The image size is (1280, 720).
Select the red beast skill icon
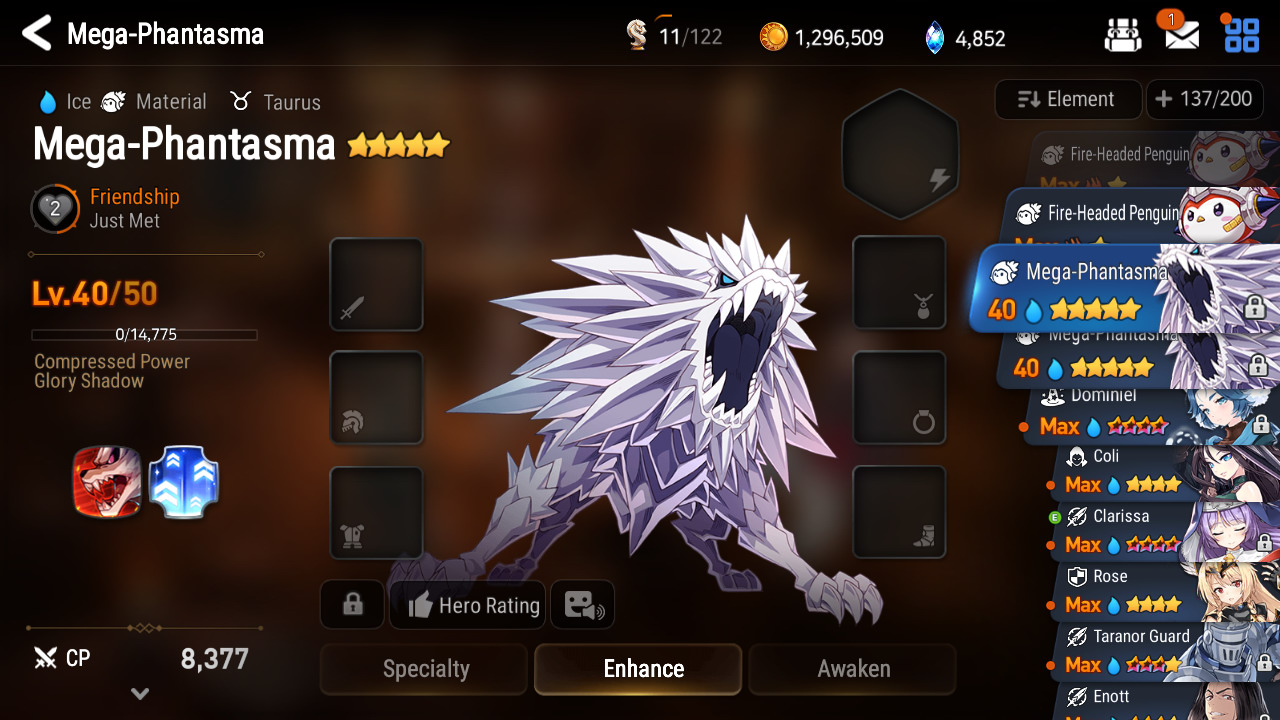pos(107,482)
